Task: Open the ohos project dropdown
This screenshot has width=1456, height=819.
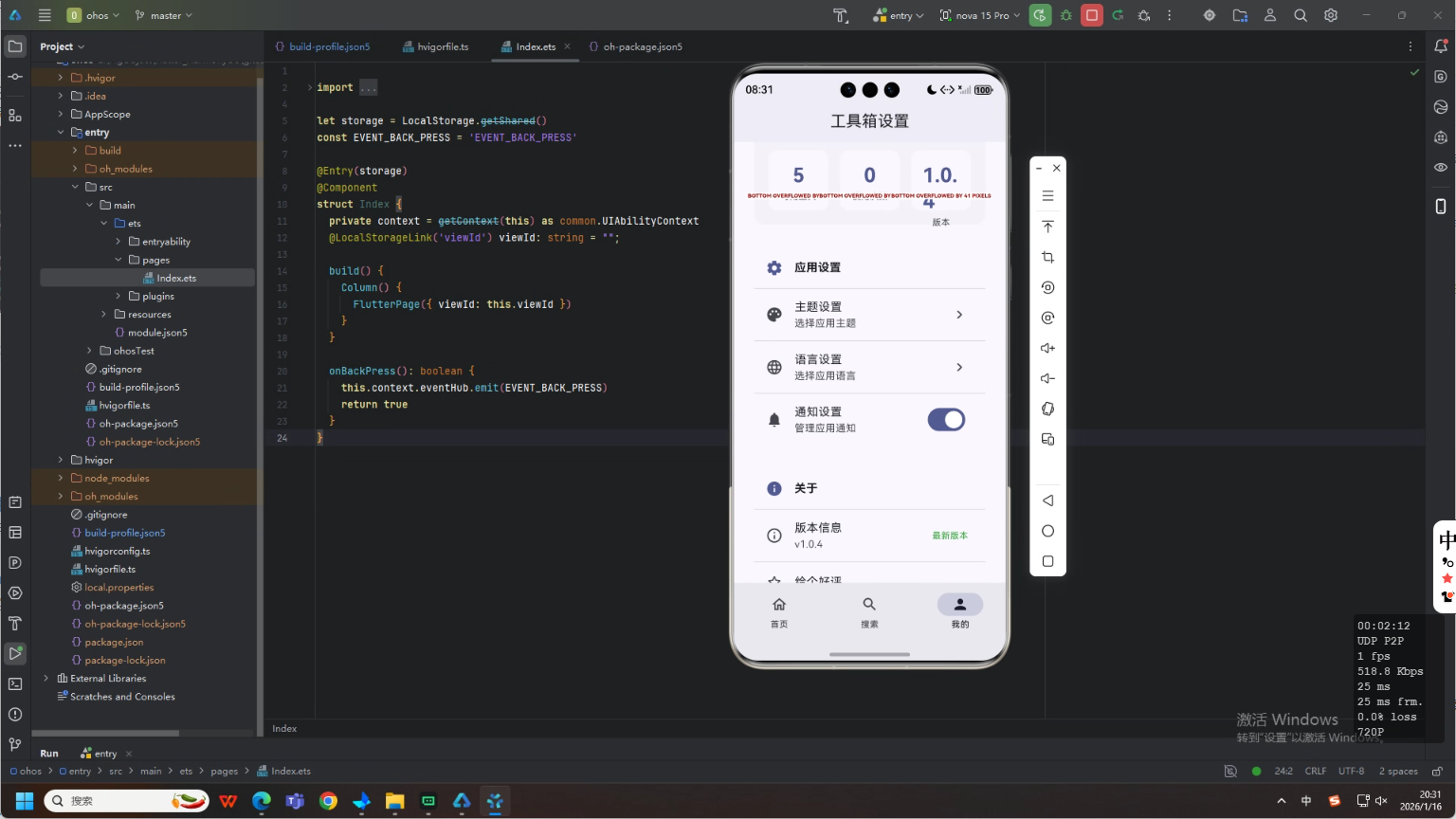Action: [93, 15]
